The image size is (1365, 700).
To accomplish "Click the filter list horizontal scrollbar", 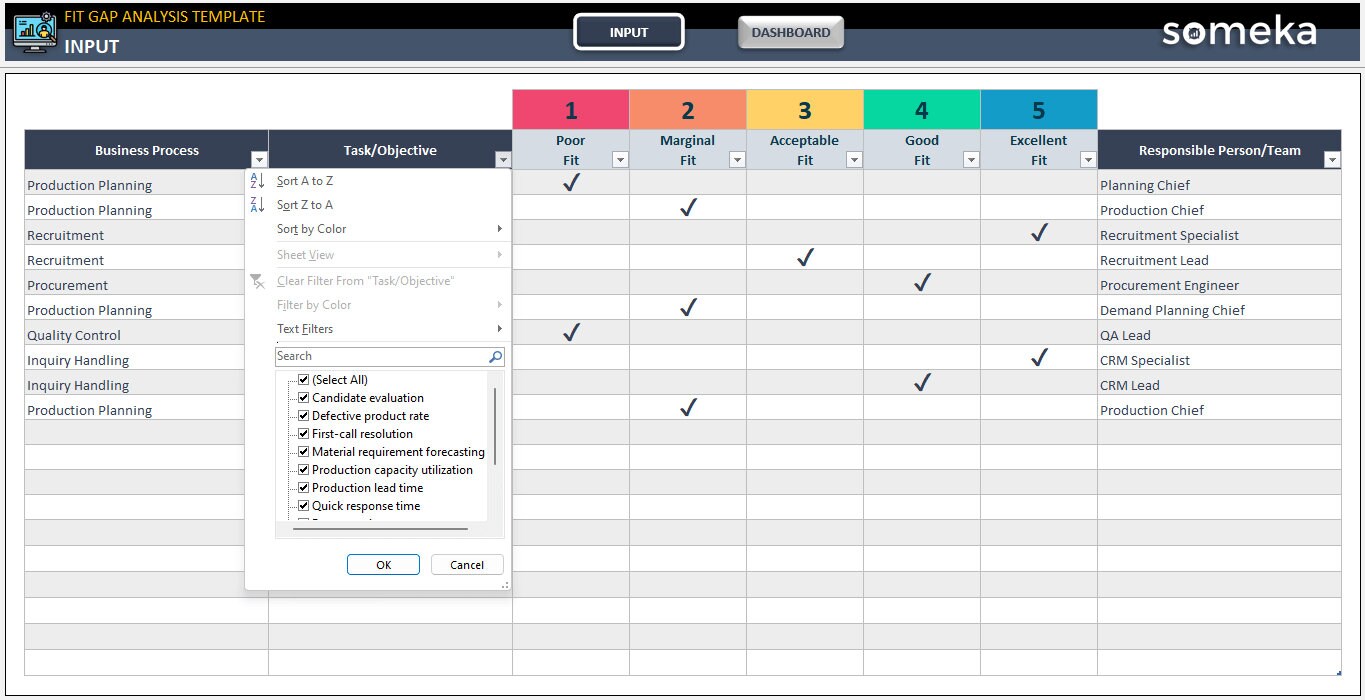I will click(380, 529).
